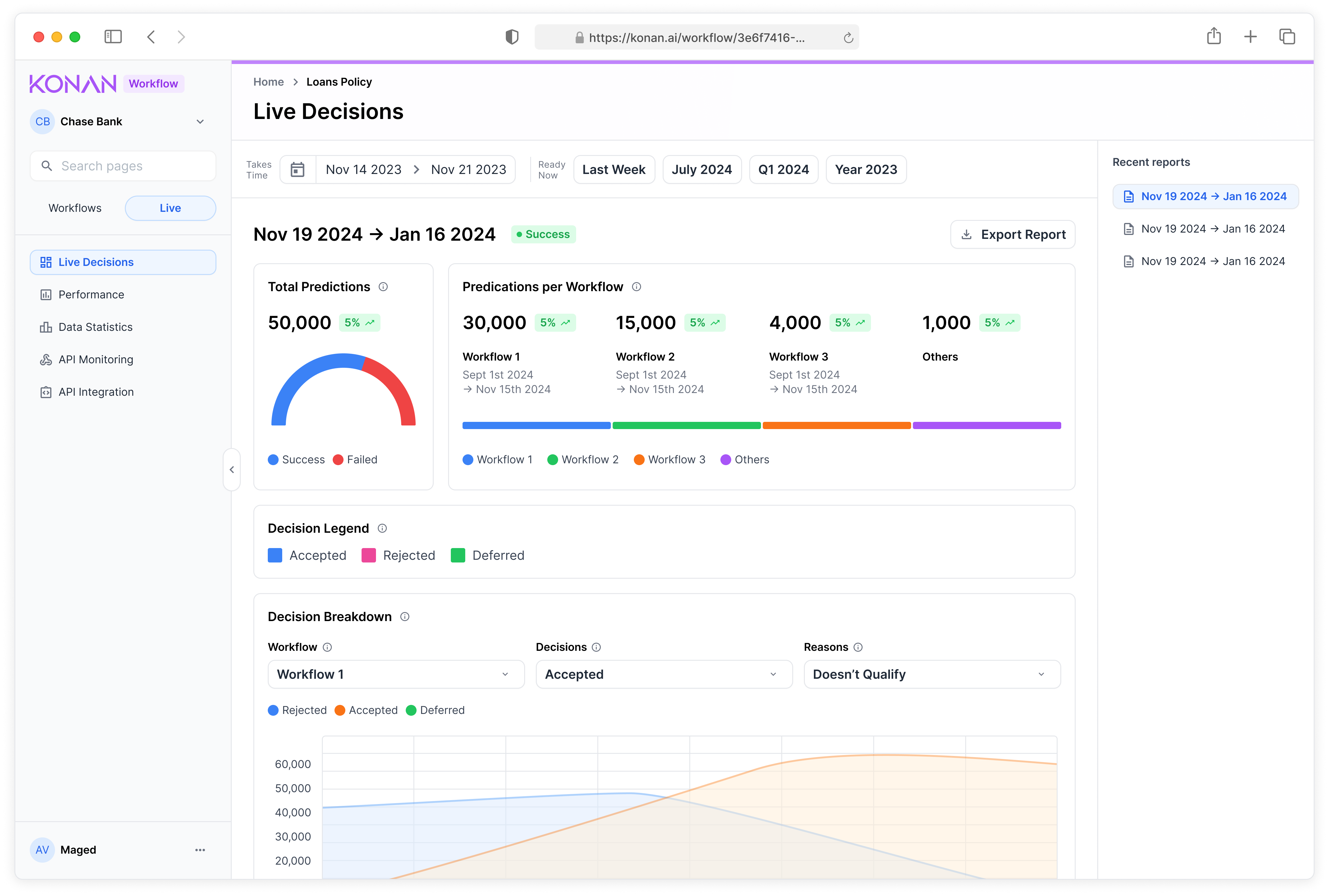This screenshot has height=896, width=1329.
Task: Click the page reload icon in address bar
Action: click(848, 38)
